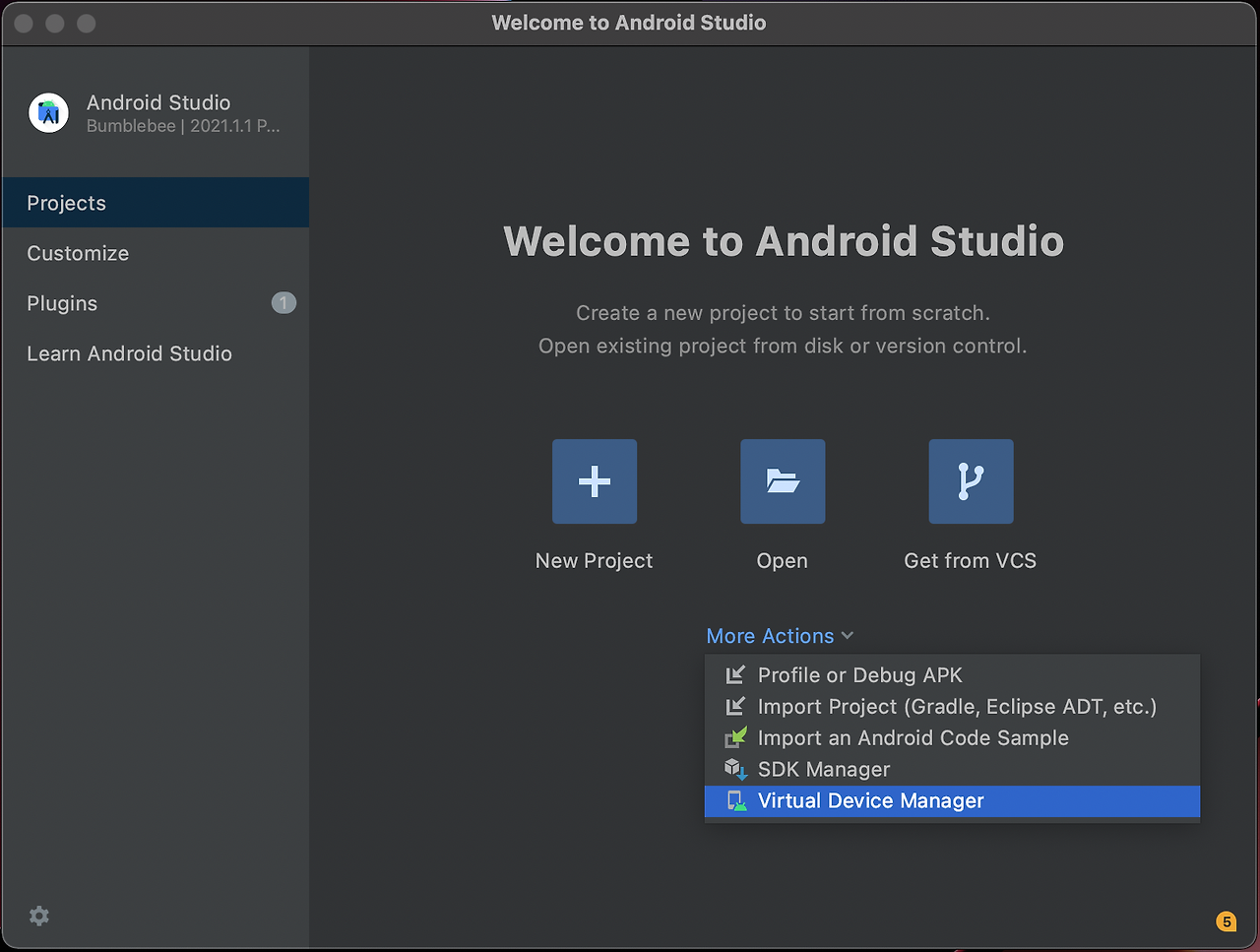Click "Open existing project from disk" text
Image resolution: width=1260 pixels, height=952 pixels.
[x=783, y=346]
